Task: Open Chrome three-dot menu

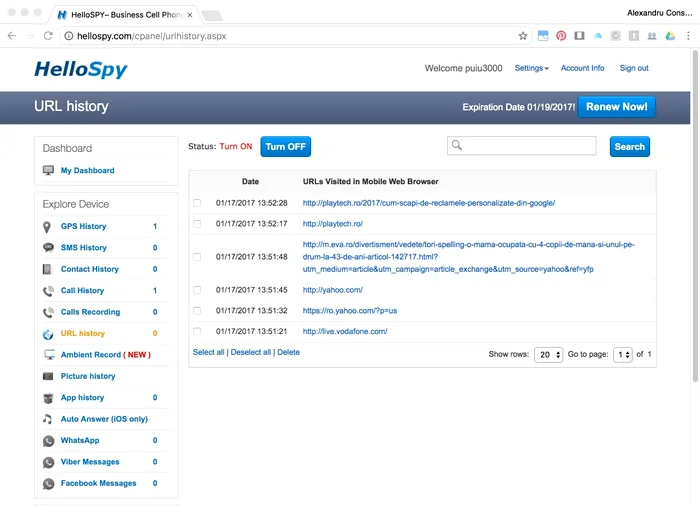Action: (x=688, y=36)
